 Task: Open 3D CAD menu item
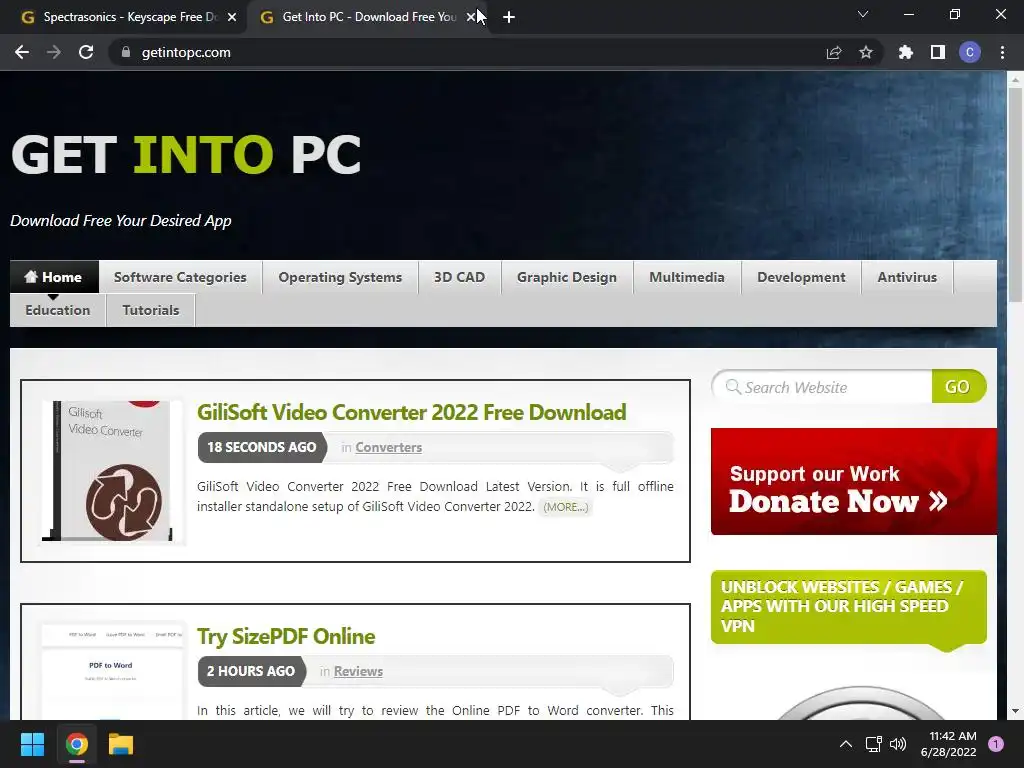click(x=460, y=277)
